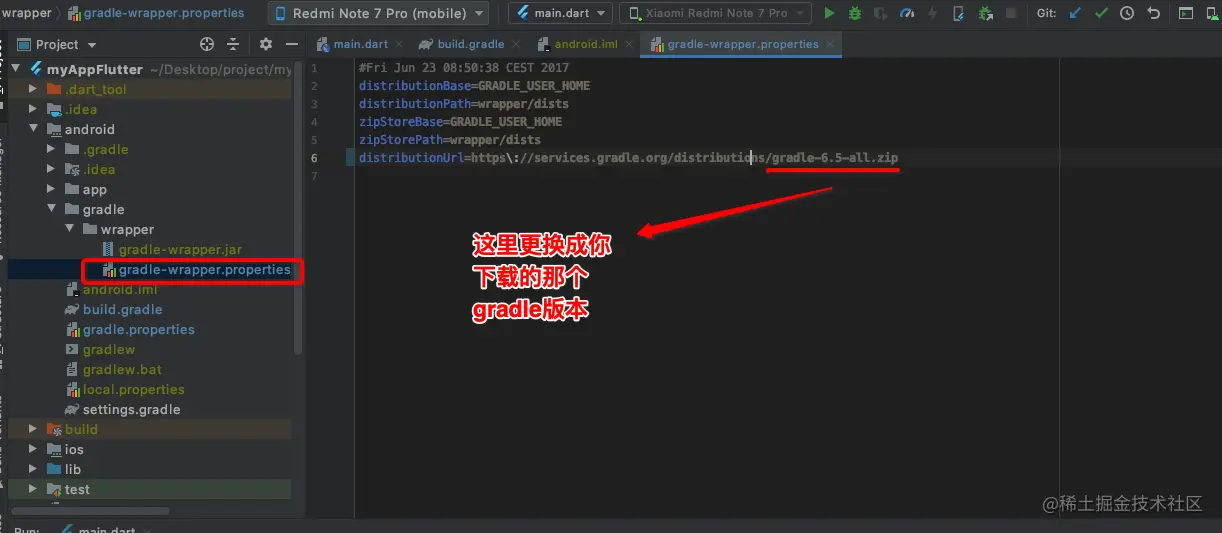The height and width of the screenshot is (533, 1222).
Task: Click the wrapper breadcrumb segment
Action: click(x=27, y=13)
